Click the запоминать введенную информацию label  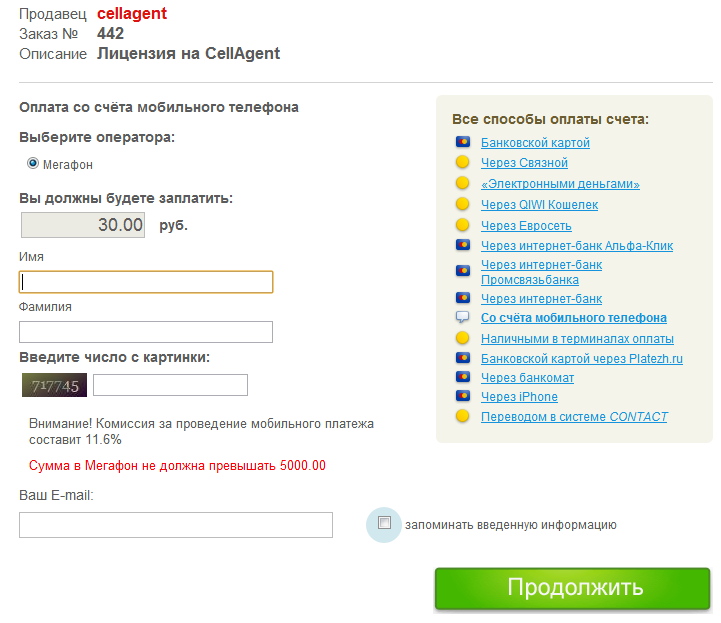[x=510, y=525]
